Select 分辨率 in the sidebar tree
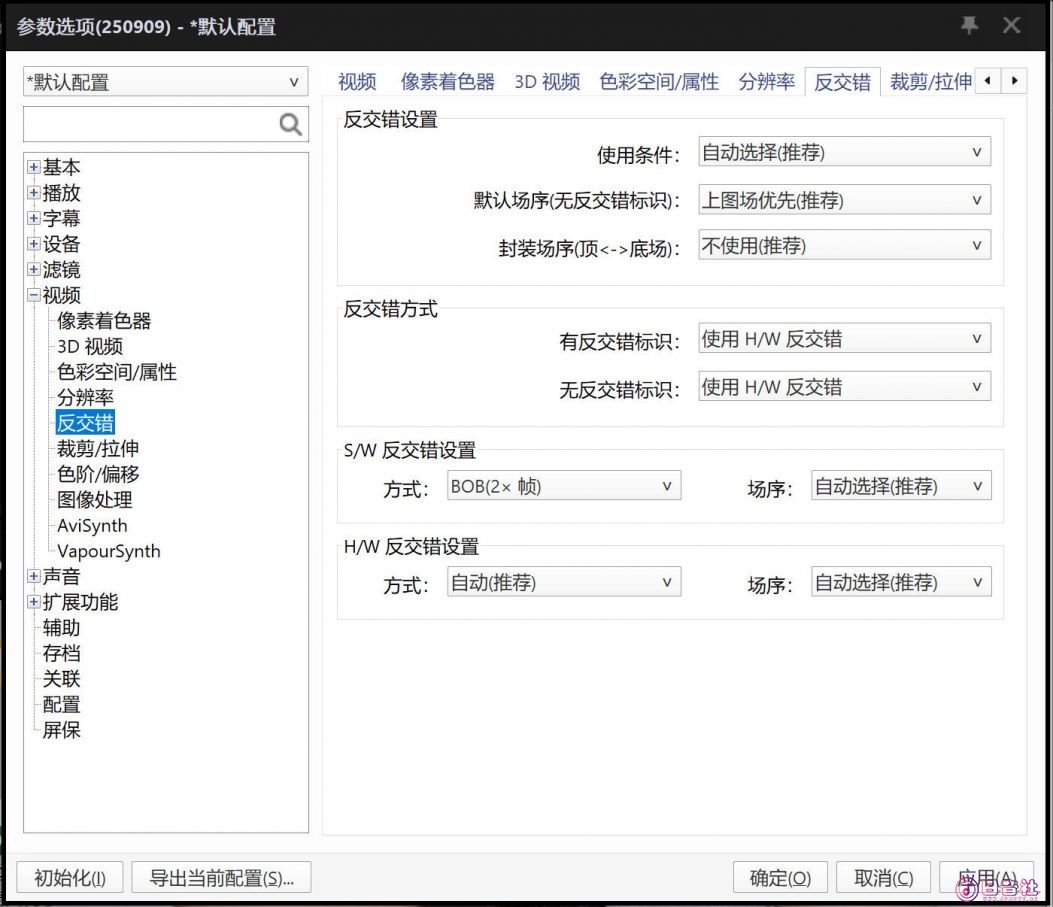Screen dimensions: 1053x907 click(84, 397)
